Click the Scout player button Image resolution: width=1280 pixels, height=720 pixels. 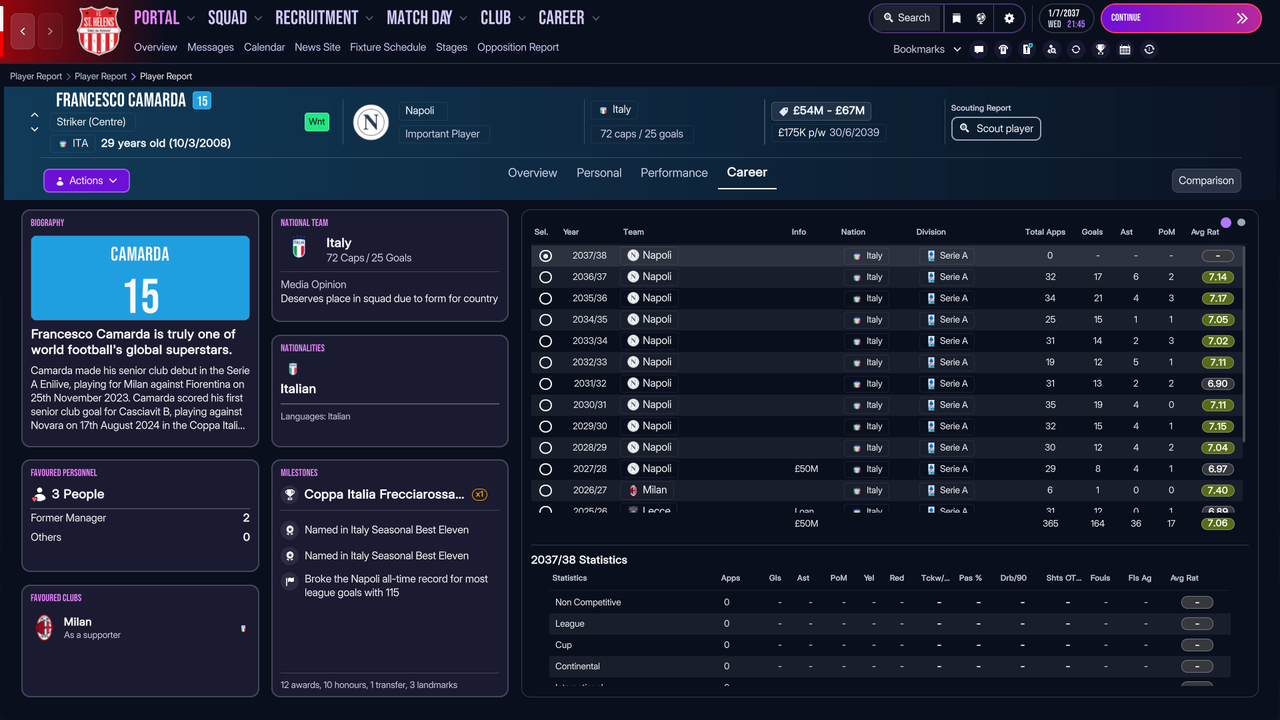coord(996,129)
